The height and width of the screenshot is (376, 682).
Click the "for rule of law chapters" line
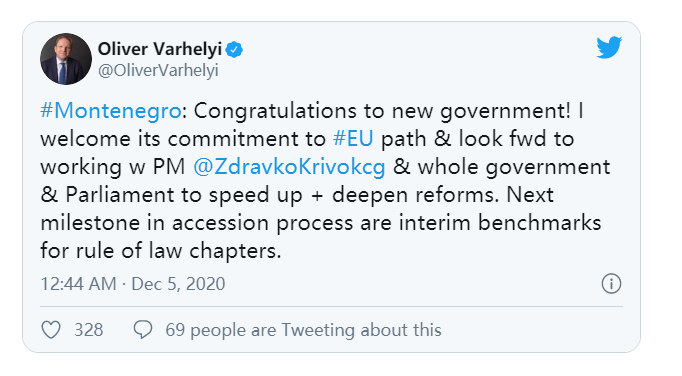pyautogui.click(x=160, y=251)
